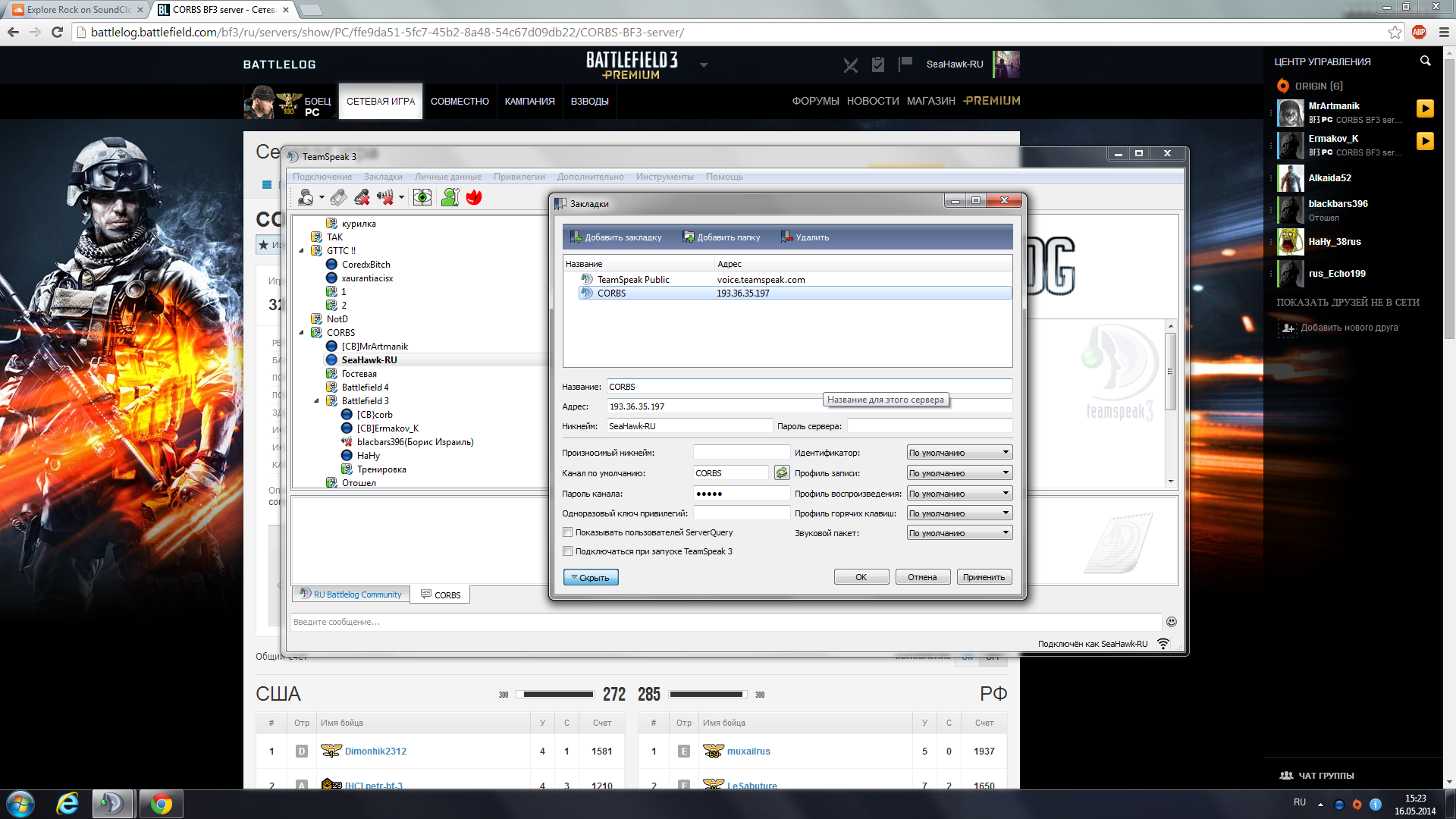Image resolution: width=1456 pixels, height=819 pixels.
Task: Switch to the RU Battlelog Community chat tab
Action: [351, 595]
